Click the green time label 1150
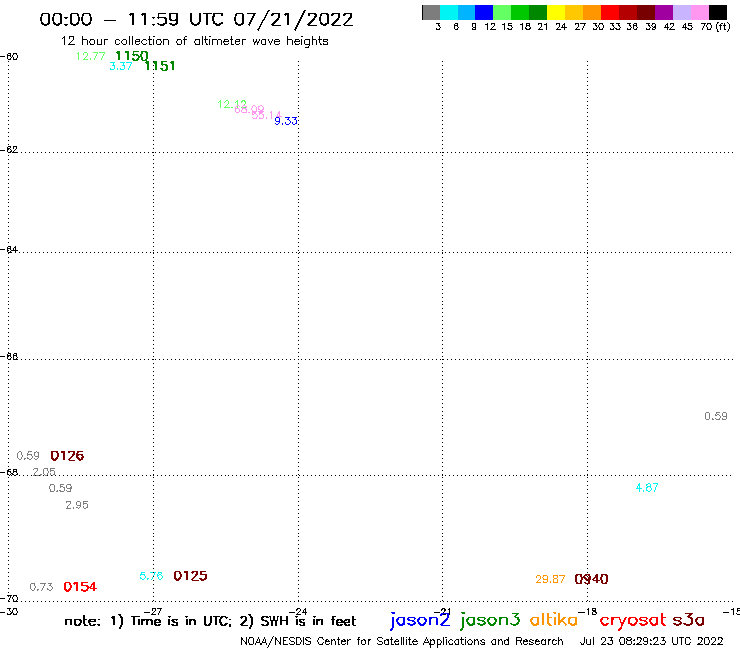Viewport: 740px width, 650px height. (x=132, y=56)
